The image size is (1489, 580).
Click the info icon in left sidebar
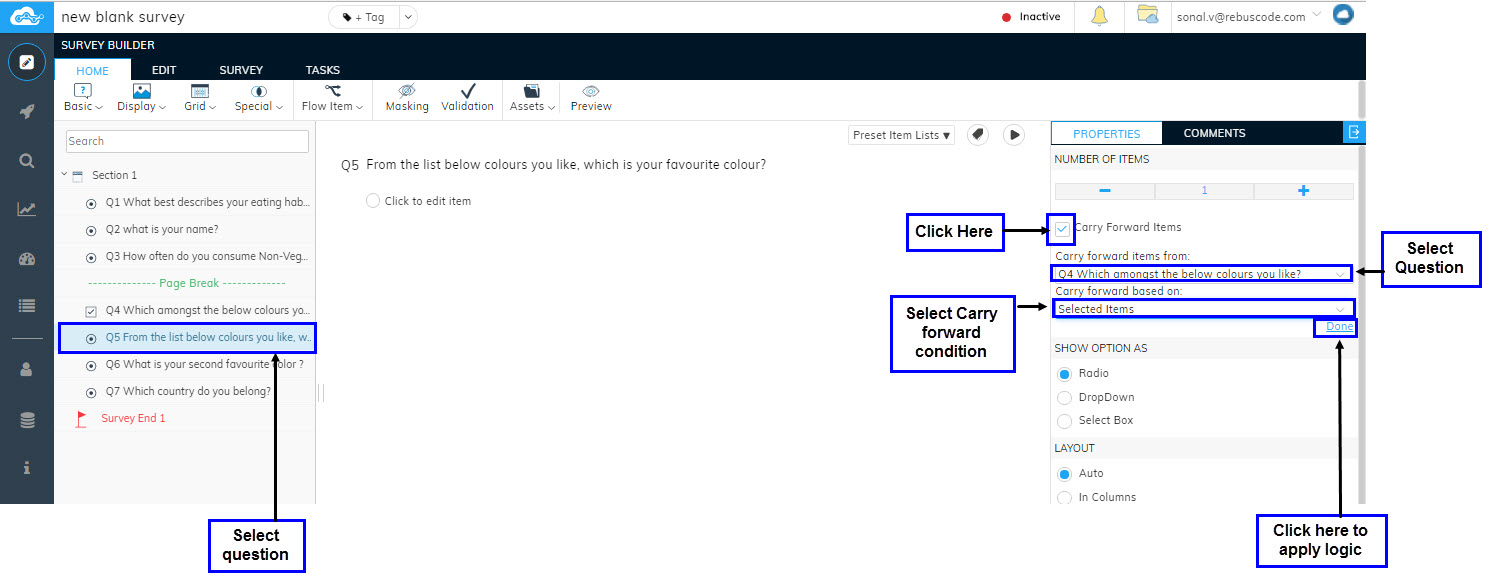coord(27,468)
